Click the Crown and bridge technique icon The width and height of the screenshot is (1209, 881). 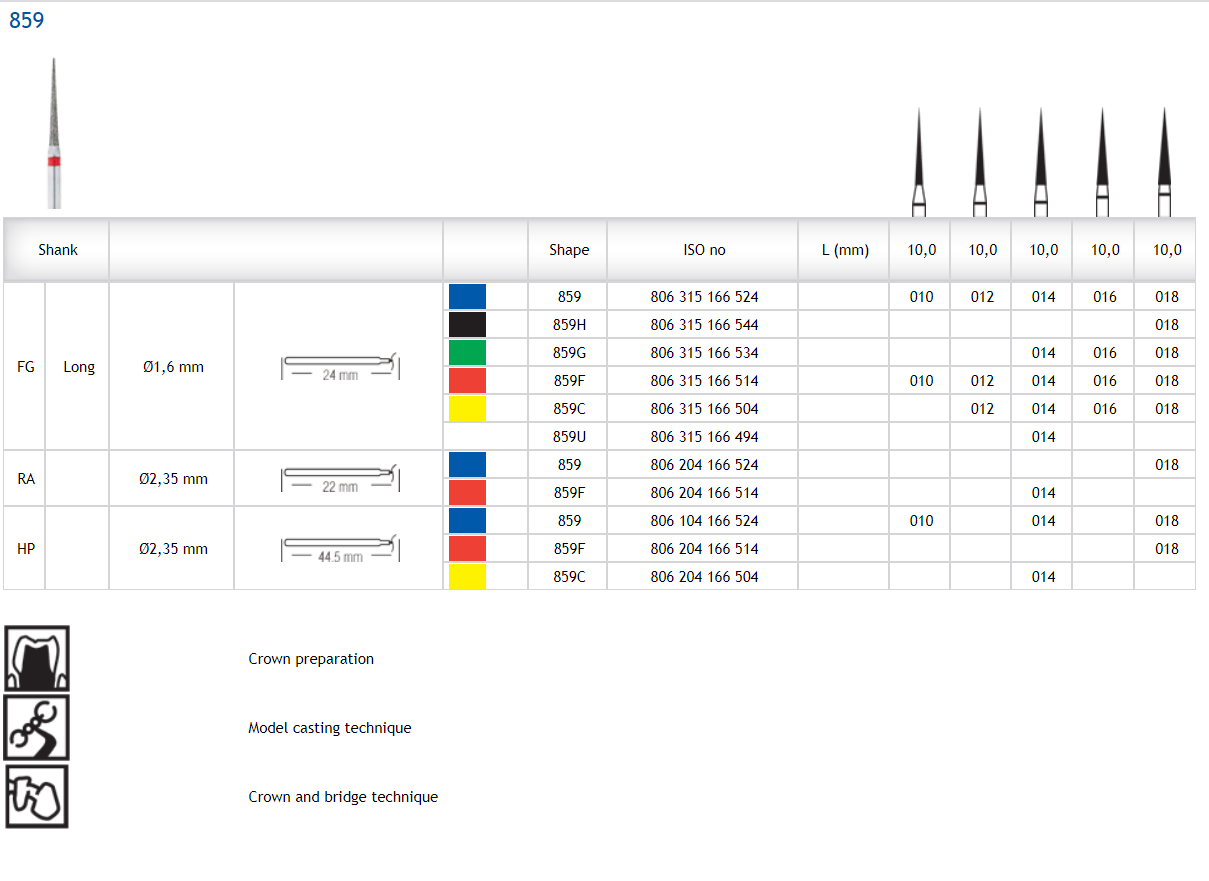tap(37, 796)
